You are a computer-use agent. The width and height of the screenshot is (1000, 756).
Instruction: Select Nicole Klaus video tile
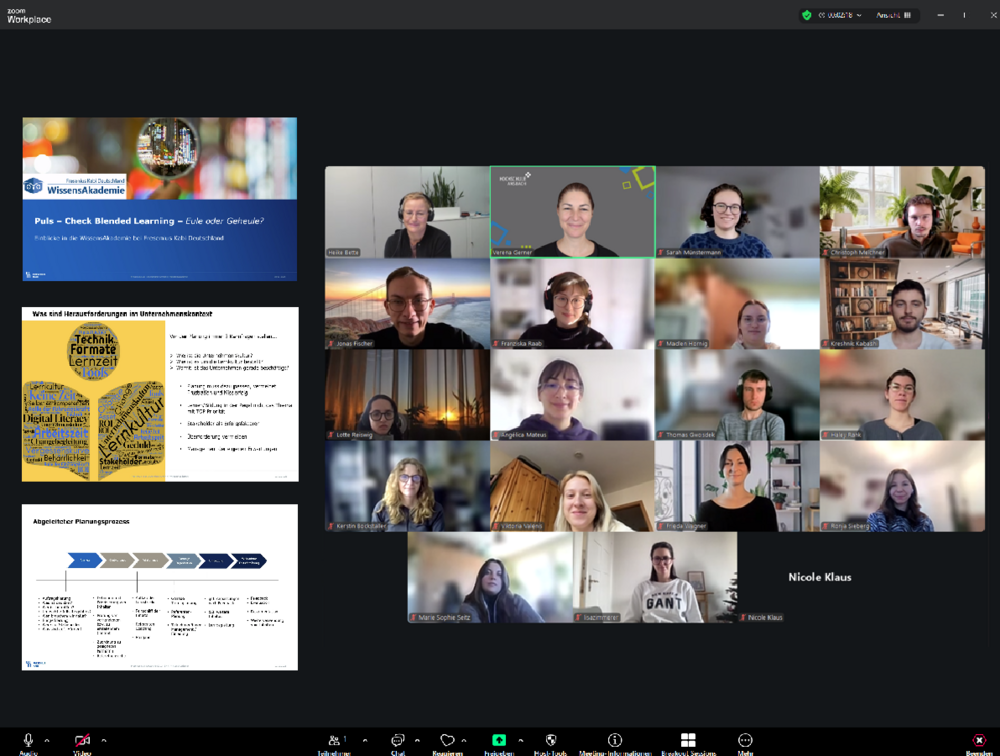pyautogui.click(x=819, y=577)
